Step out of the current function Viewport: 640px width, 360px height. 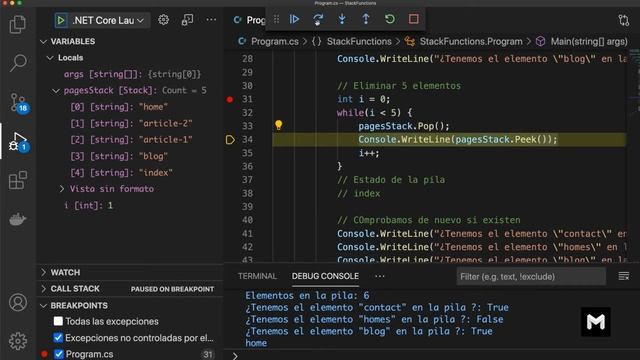[x=366, y=19]
